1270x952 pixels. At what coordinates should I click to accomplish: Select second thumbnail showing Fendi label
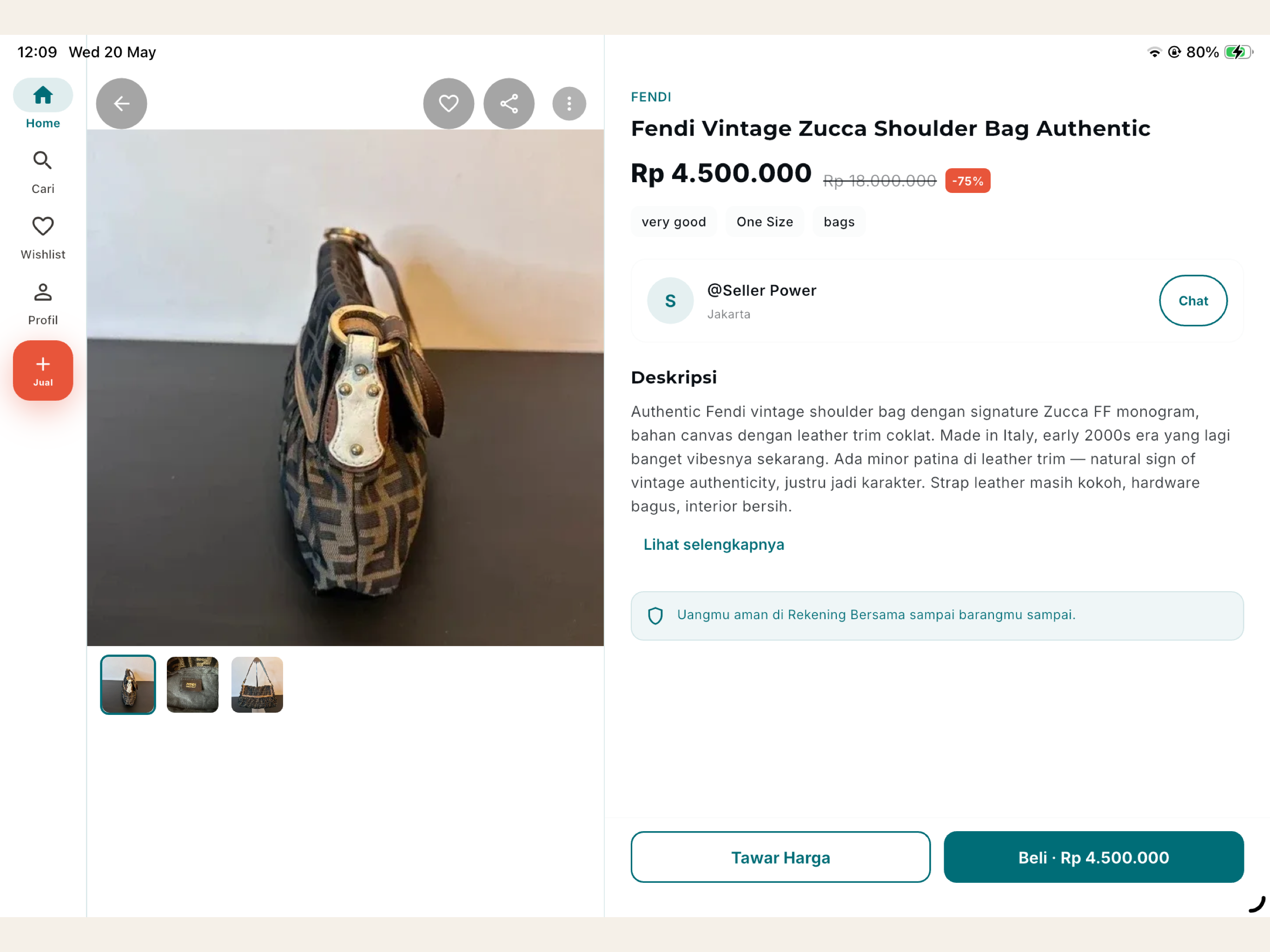click(x=192, y=684)
